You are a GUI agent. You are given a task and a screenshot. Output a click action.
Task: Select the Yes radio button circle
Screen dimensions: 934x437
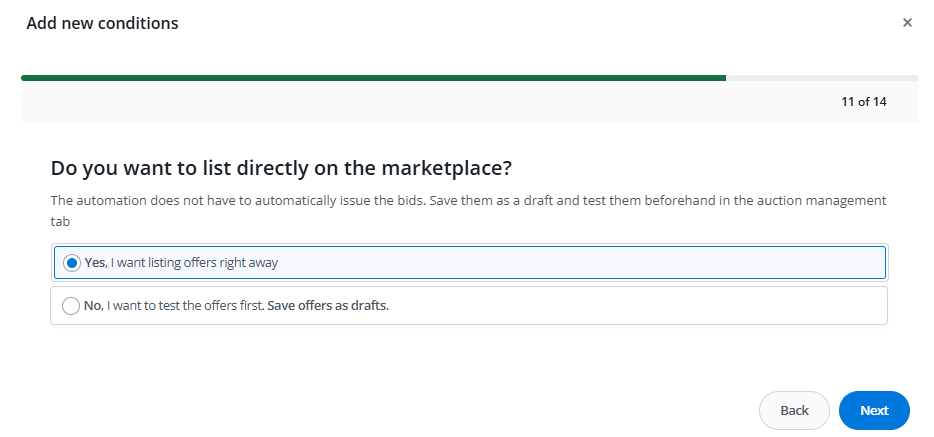(x=71, y=262)
